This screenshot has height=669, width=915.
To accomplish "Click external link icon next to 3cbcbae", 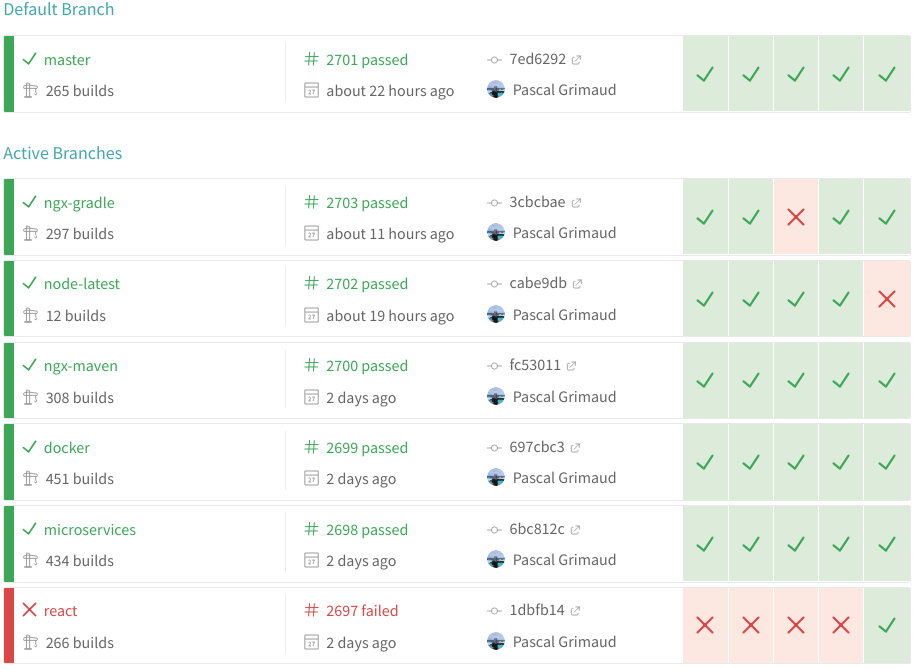I will point(576,203).
